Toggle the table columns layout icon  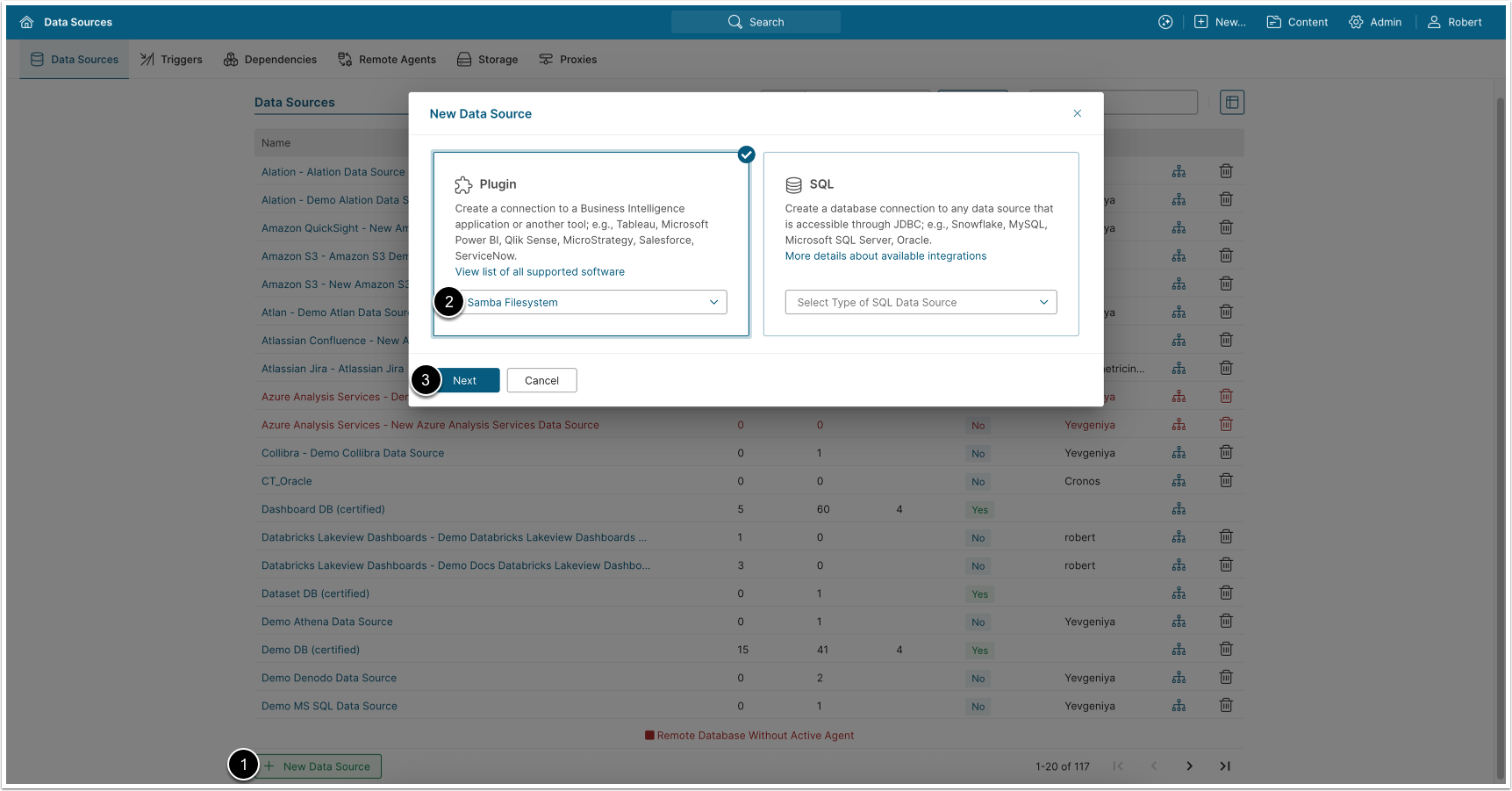[1232, 103]
